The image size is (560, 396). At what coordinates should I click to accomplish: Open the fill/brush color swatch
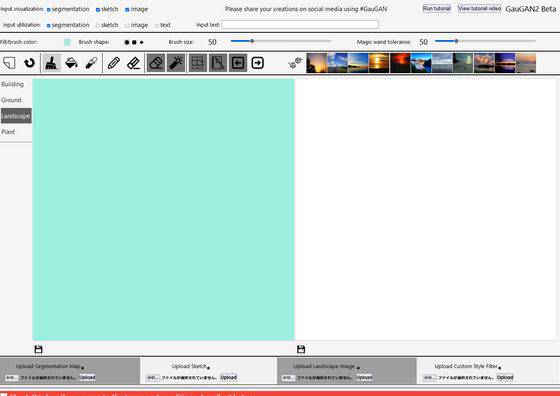pos(67,42)
